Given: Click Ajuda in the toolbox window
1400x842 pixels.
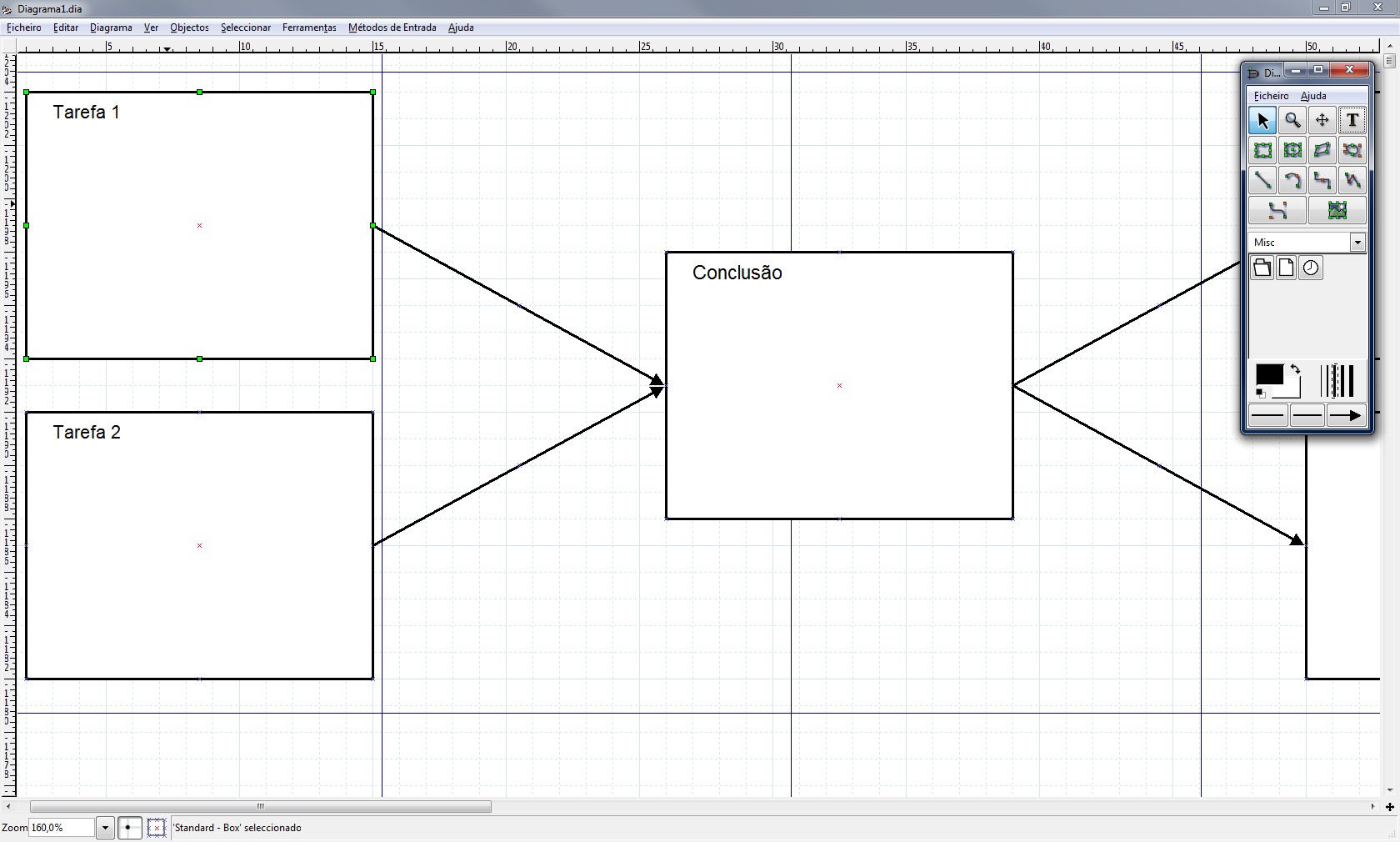Looking at the screenshot, I should (1313, 96).
